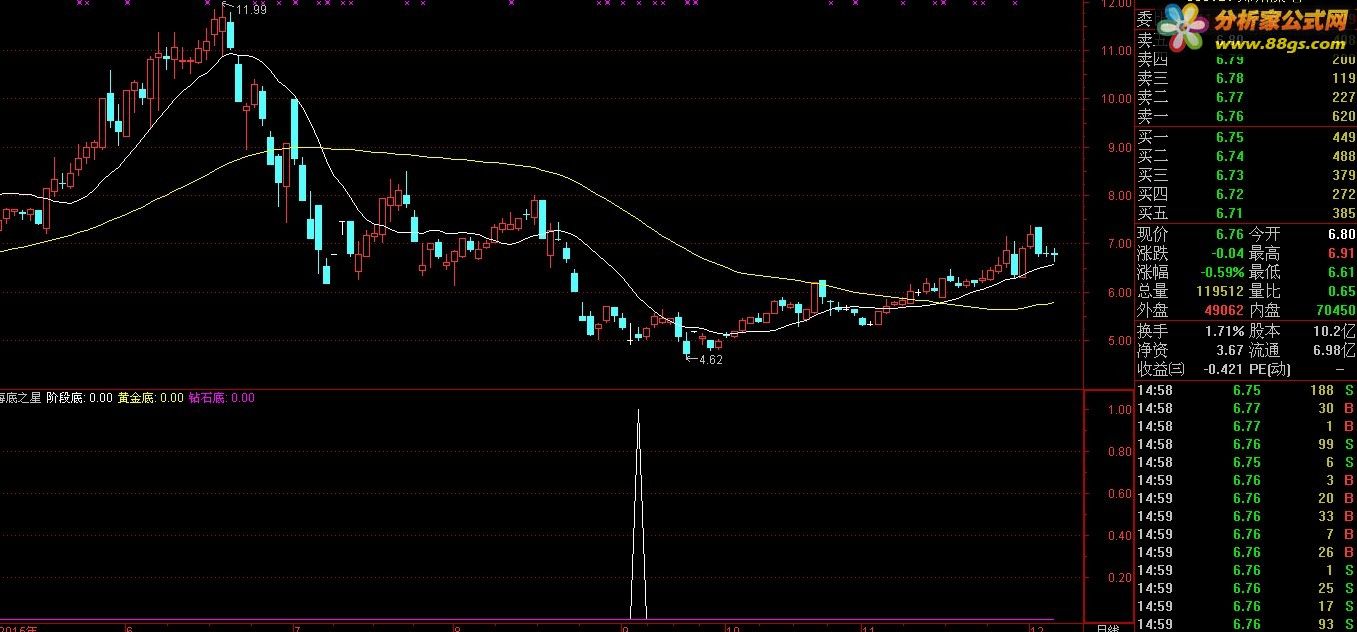Click the 4.62 low price marker
1357x632 pixels.
[710, 359]
